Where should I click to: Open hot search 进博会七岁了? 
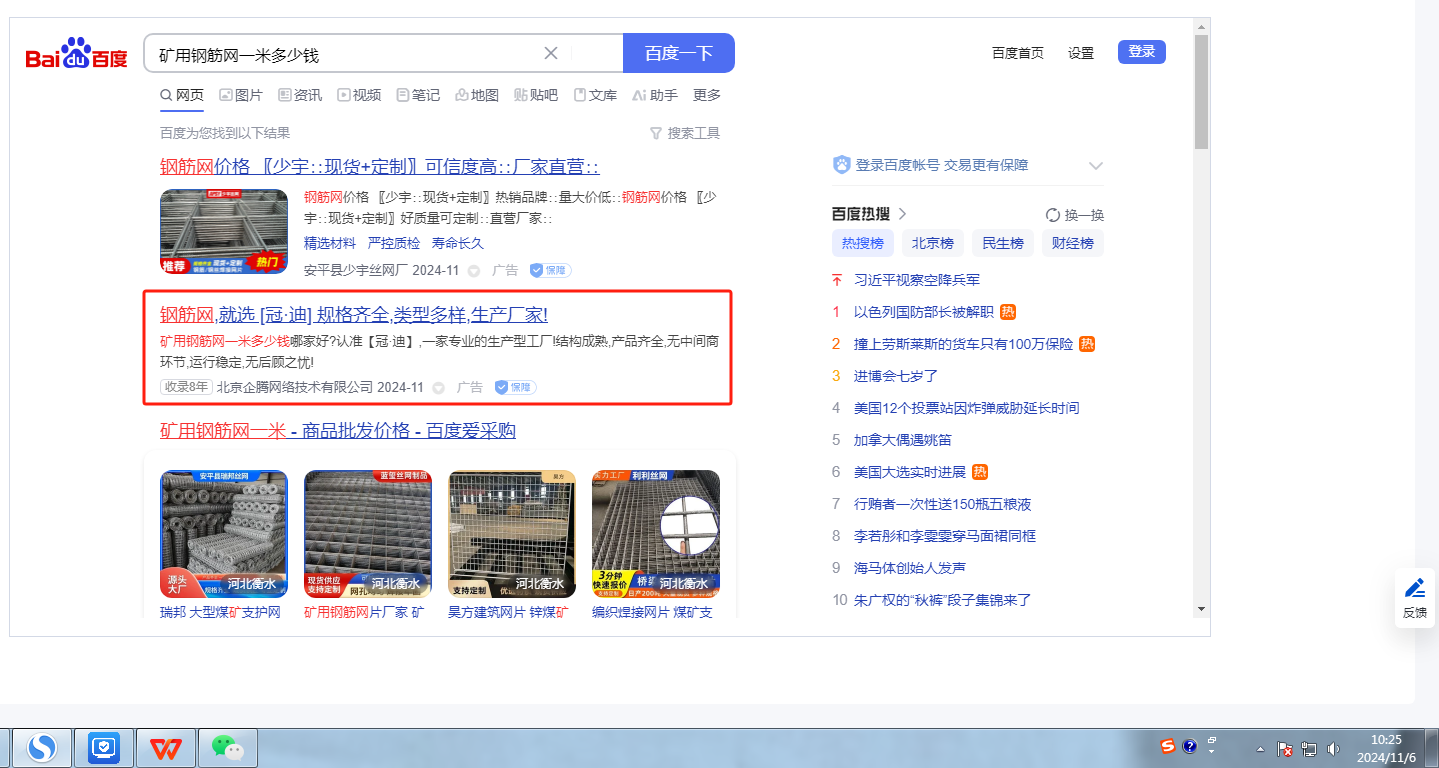tap(896, 376)
